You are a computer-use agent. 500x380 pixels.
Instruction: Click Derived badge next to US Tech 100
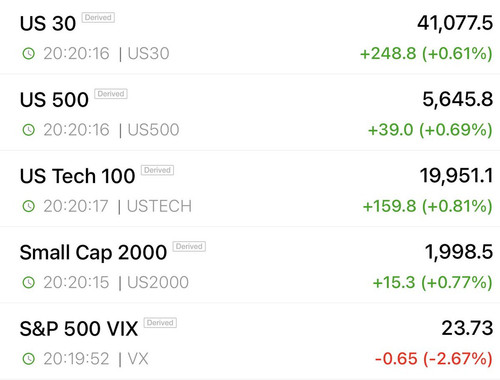click(x=157, y=170)
